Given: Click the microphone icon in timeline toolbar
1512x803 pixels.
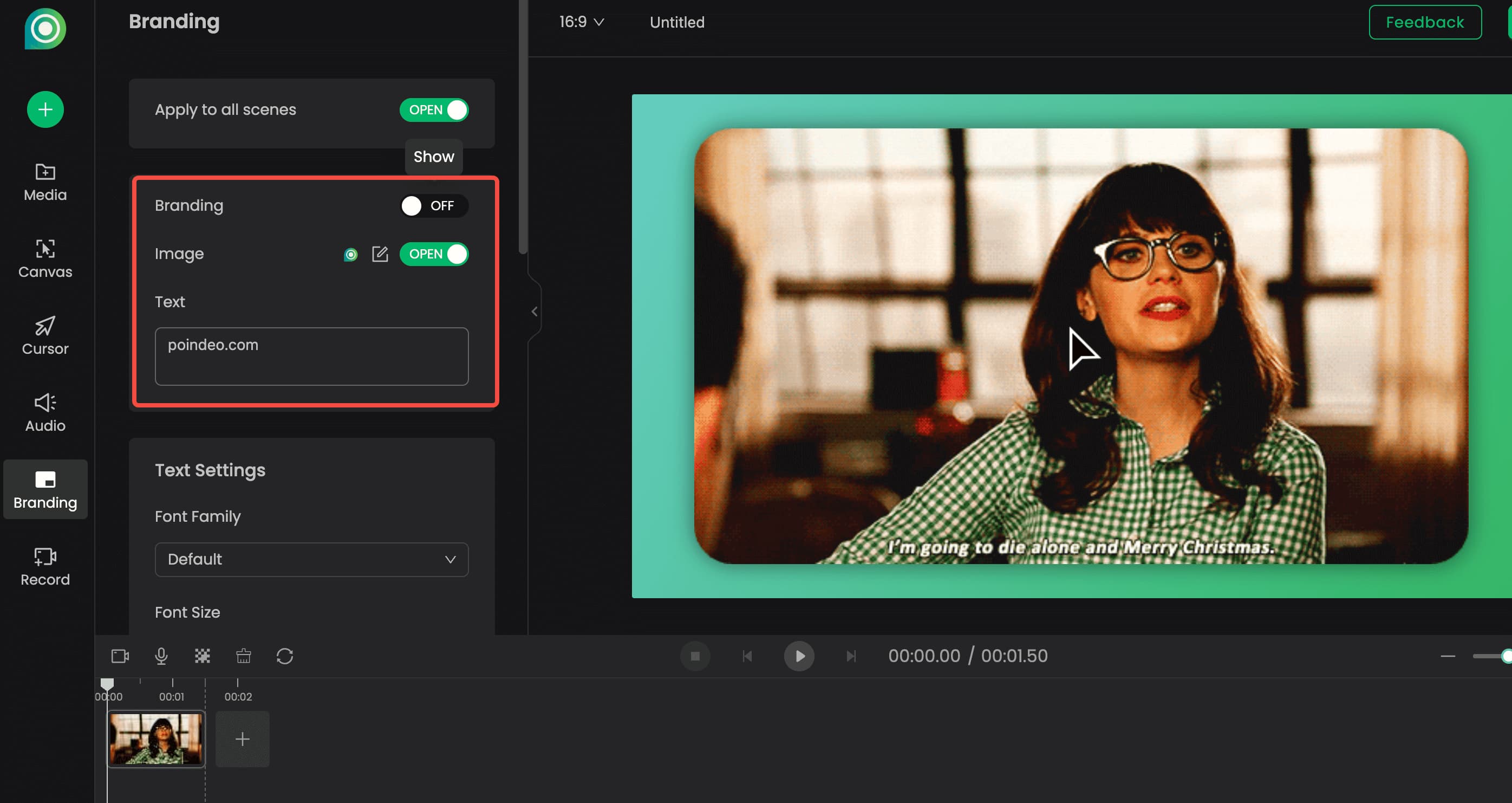Looking at the screenshot, I should click(x=161, y=656).
